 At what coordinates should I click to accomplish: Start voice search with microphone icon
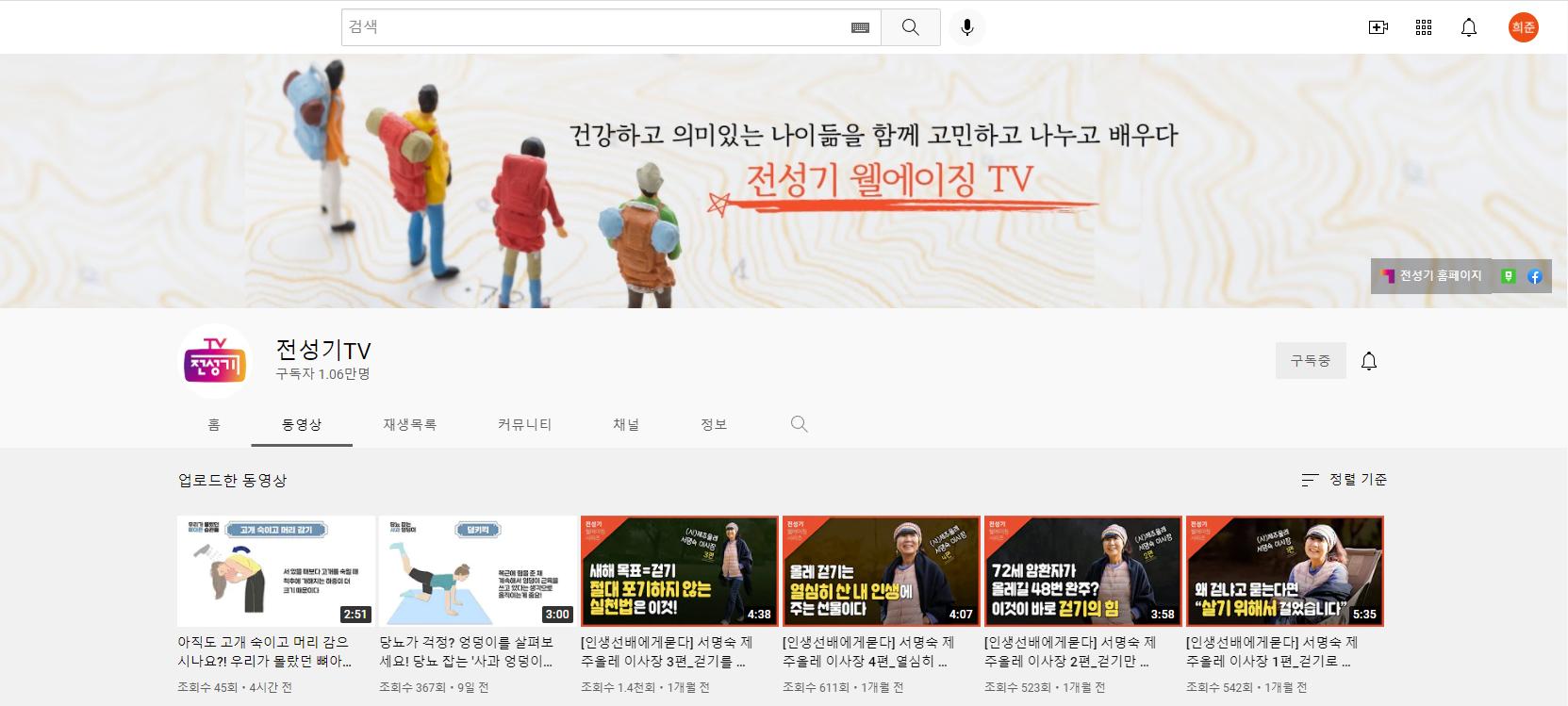966,27
